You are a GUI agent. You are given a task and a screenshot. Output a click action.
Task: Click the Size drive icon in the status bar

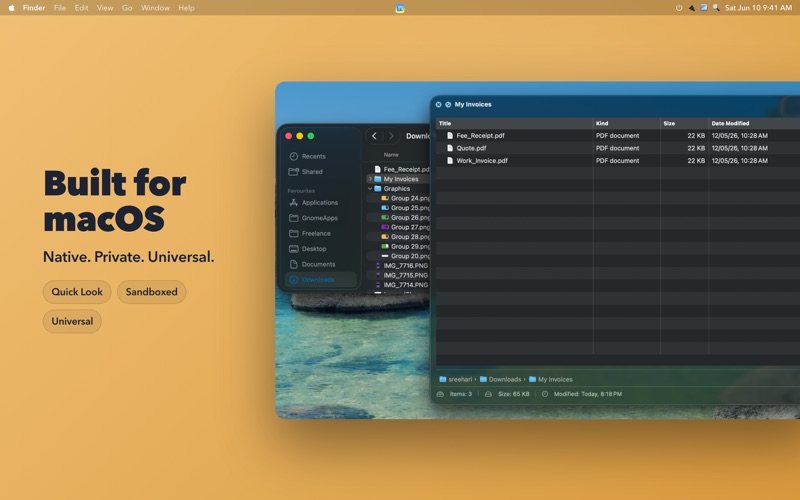(x=488, y=394)
